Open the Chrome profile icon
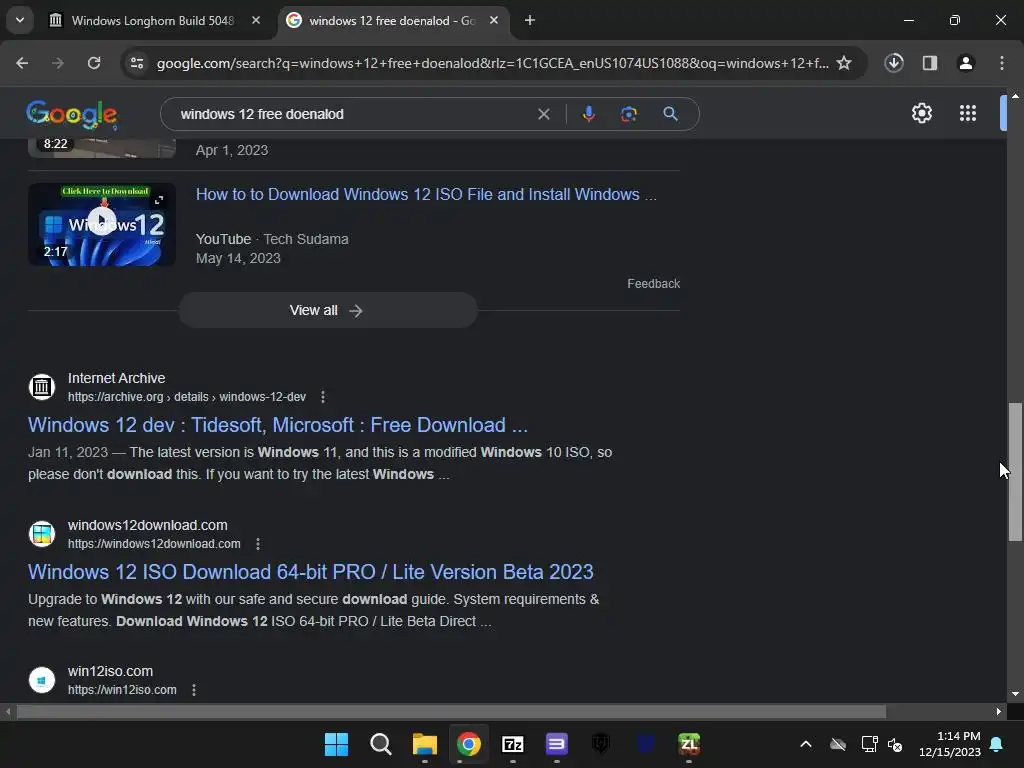 tap(966, 63)
